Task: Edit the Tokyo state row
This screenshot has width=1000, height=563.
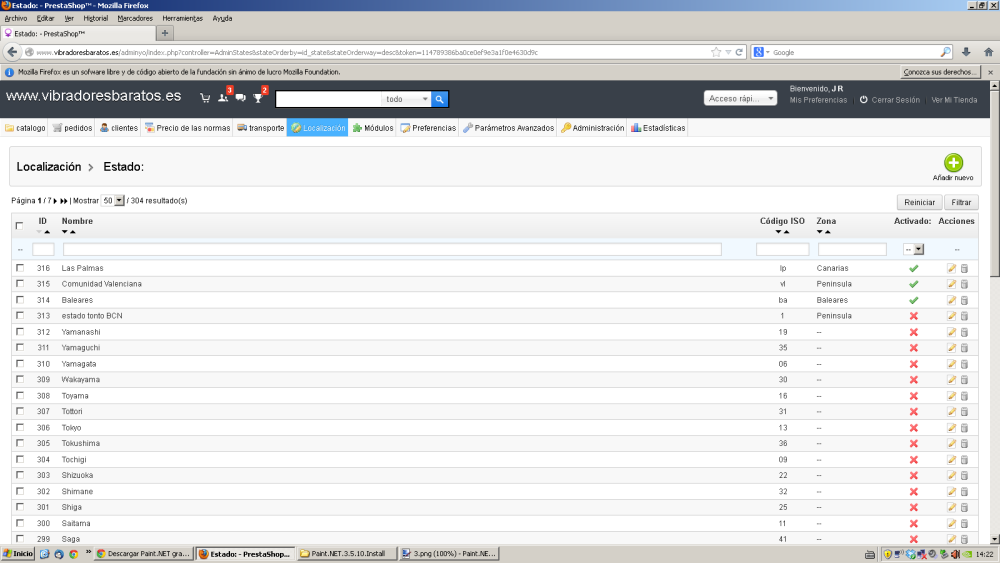Action: click(951, 428)
